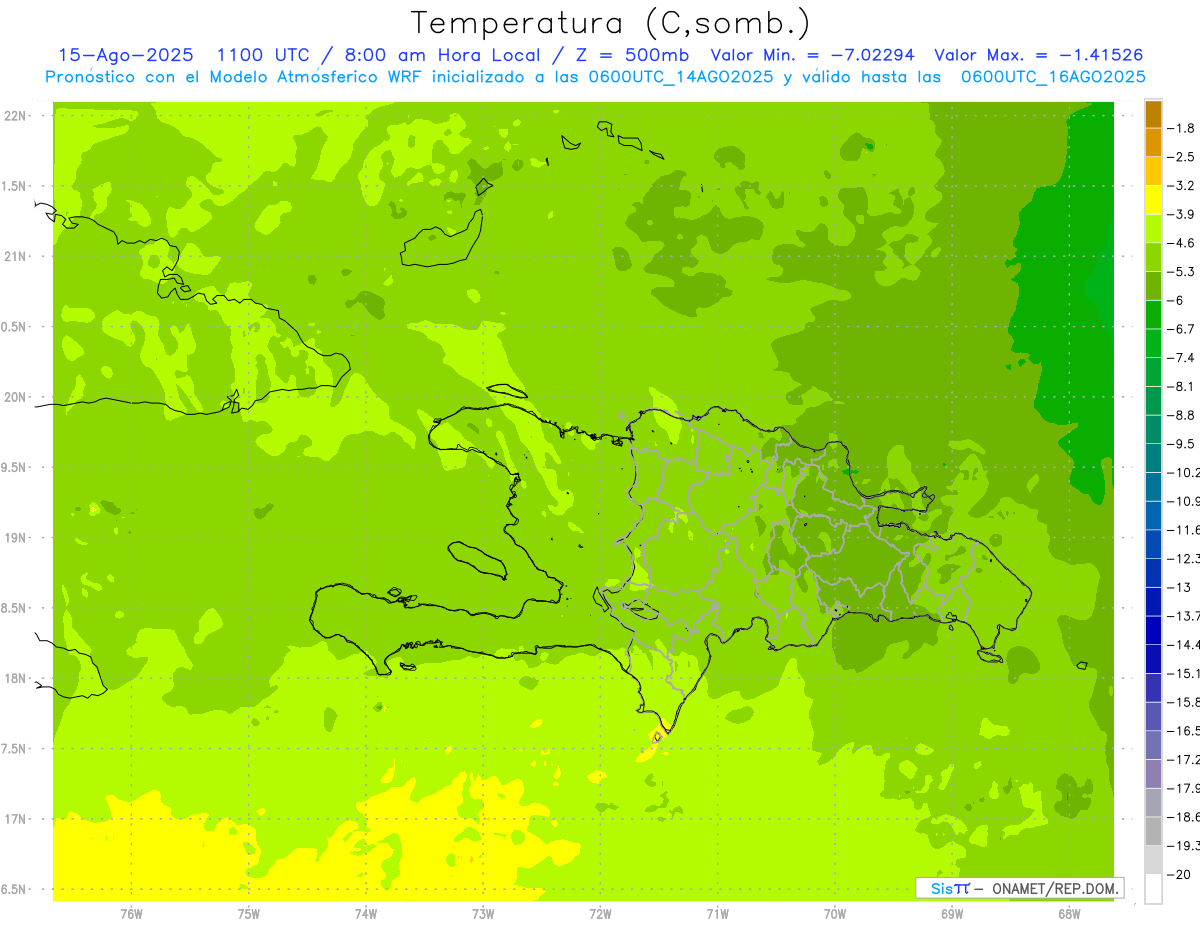Click the '76W' longitude axis label
The width and height of the screenshot is (1200, 927).
pyautogui.click(x=131, y=913)
